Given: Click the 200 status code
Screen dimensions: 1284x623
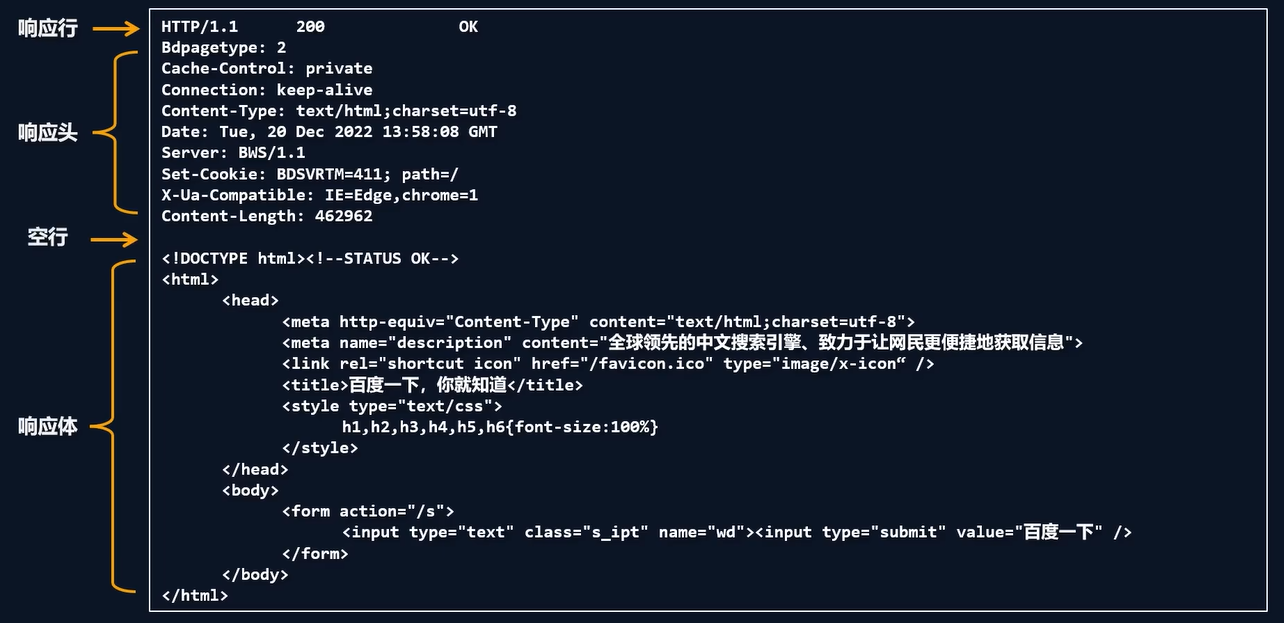Looking at the screenshot, I should tap(310, 27).
